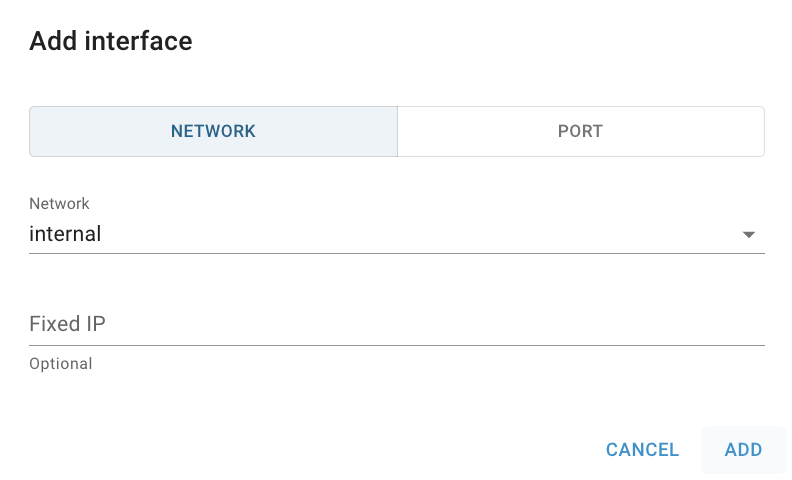Focus the Fixed IP input field
The image size is (792, 480).
pyautogui.click(x=396, y=324)
